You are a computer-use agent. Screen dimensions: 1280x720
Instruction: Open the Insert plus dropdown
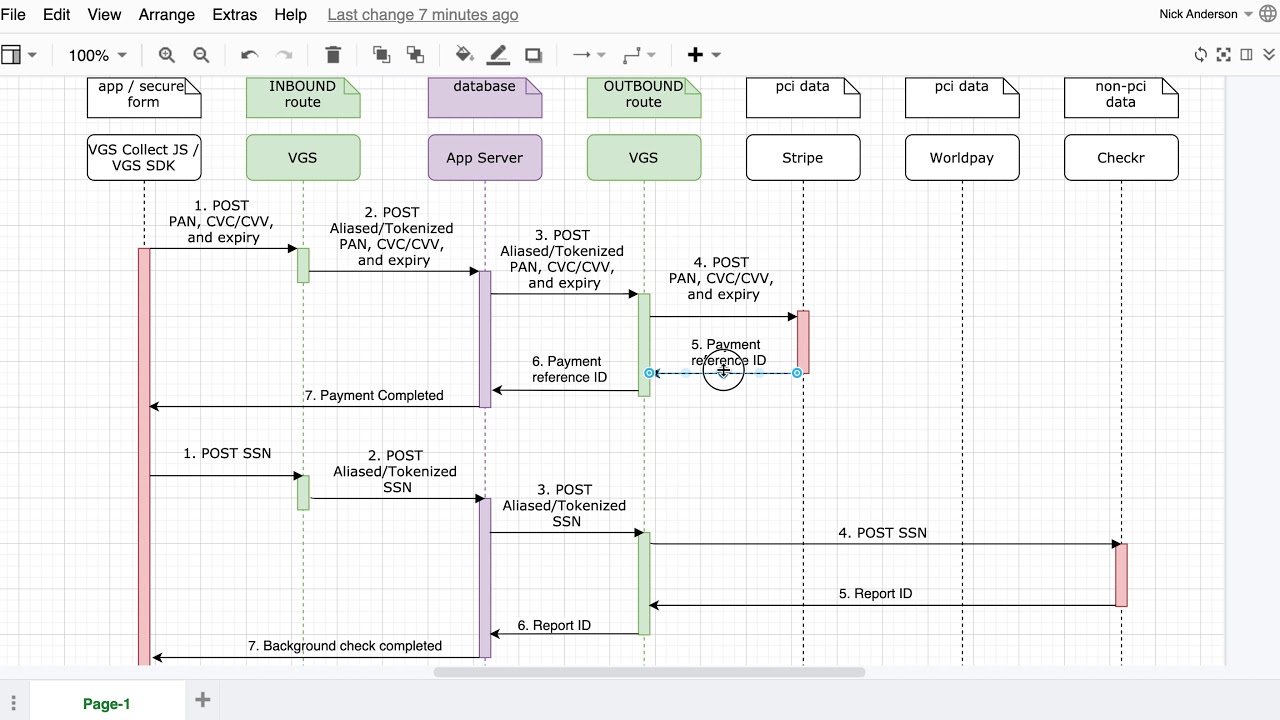pos(703,55)
